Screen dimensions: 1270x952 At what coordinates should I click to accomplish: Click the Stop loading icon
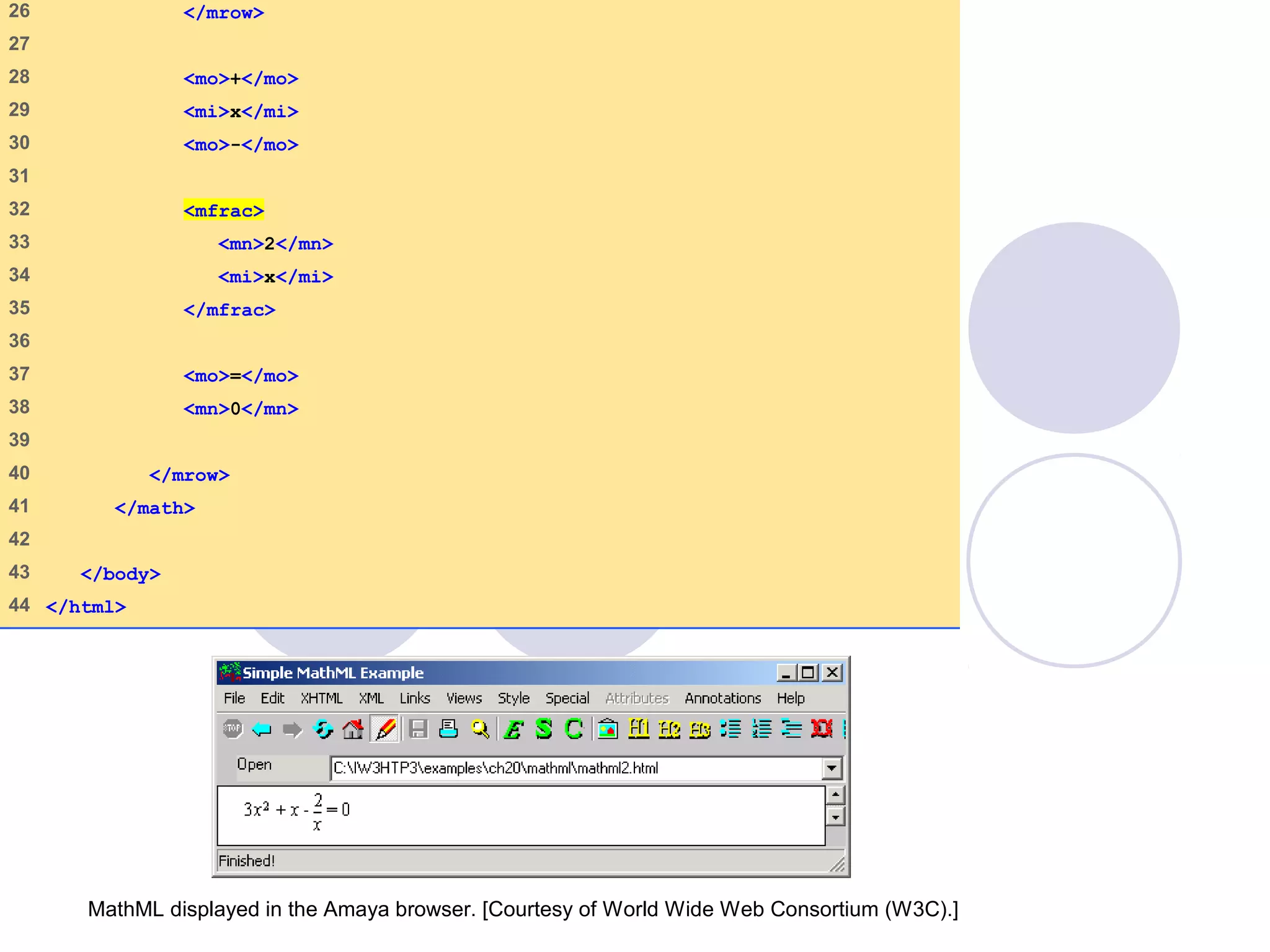tap(233, 729)
